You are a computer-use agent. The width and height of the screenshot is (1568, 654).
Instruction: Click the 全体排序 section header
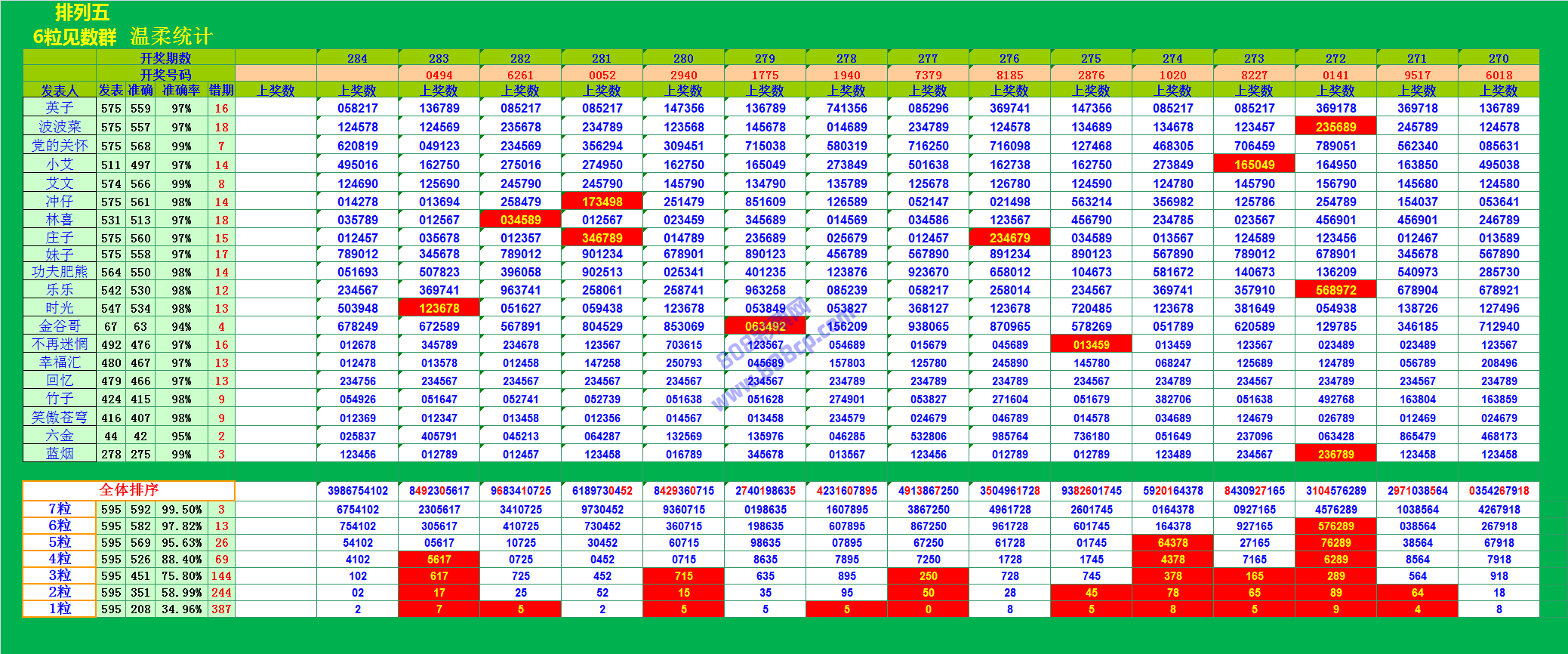tap(128, 490)
